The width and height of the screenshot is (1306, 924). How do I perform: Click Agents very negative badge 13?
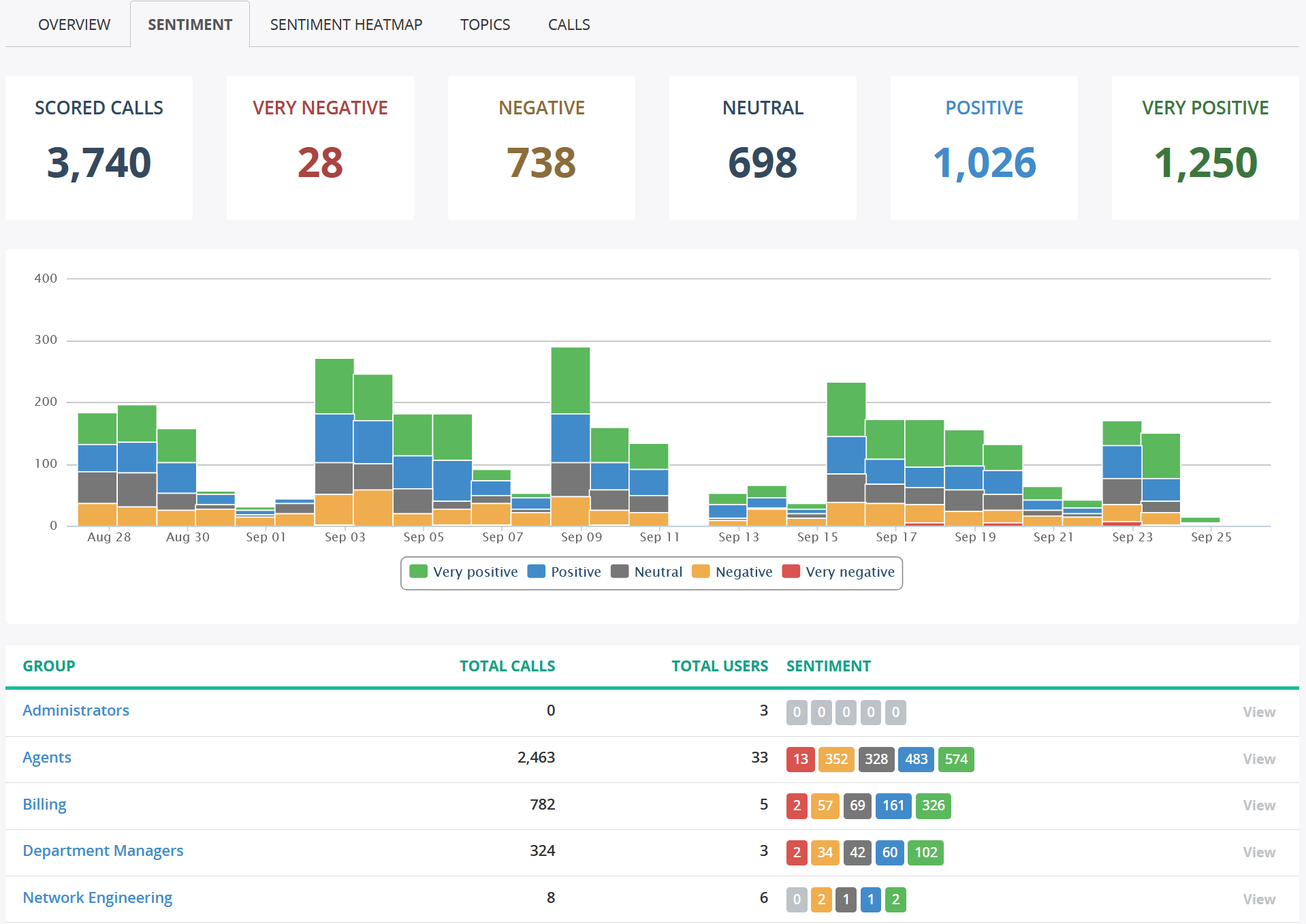pyautogui.click(x=801, y=759)
